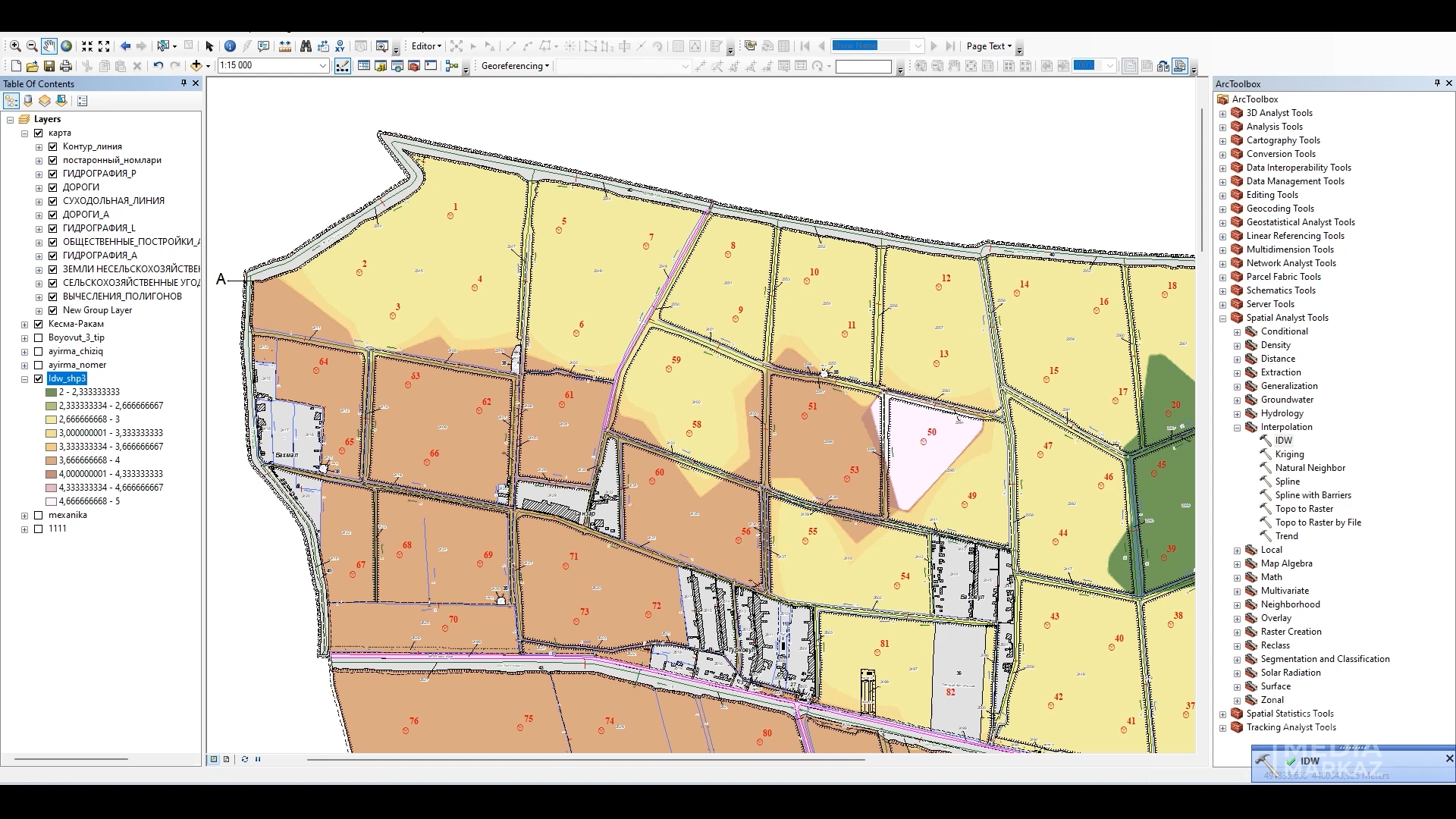The height and width of the screenshot is (819, 1456).
Task: Collapse the Interpolation toolset
Action: (1237, 428)
